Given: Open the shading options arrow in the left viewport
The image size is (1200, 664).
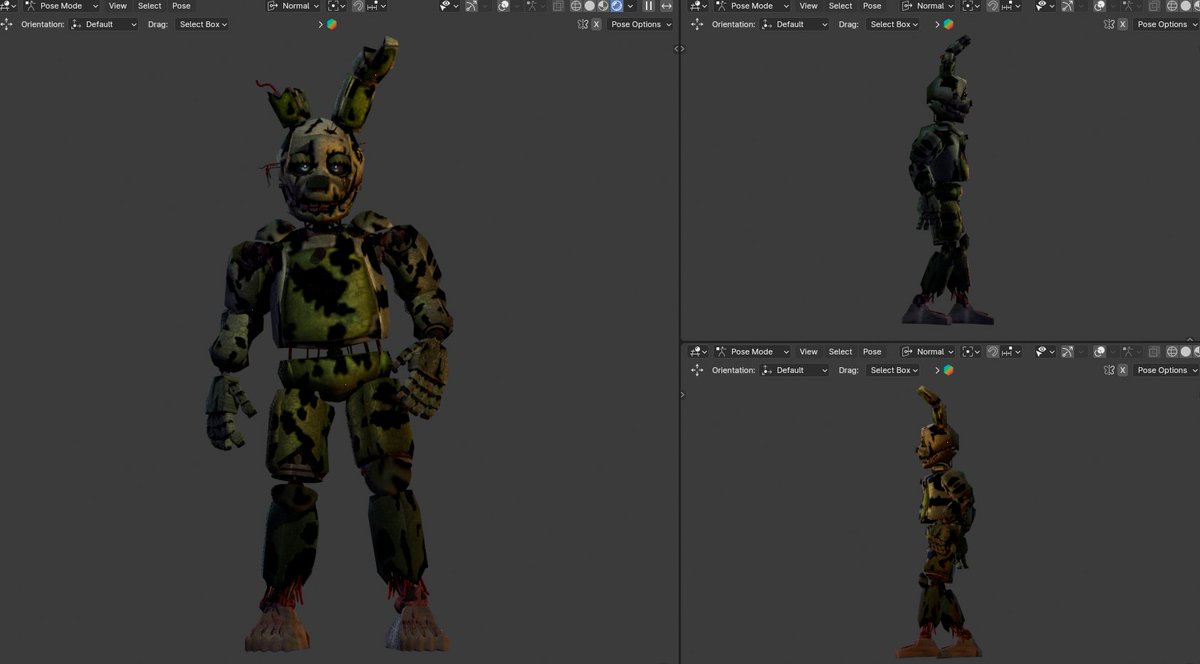Looking at the screenshot, I should pyautogui.click(x=630, y=6).
